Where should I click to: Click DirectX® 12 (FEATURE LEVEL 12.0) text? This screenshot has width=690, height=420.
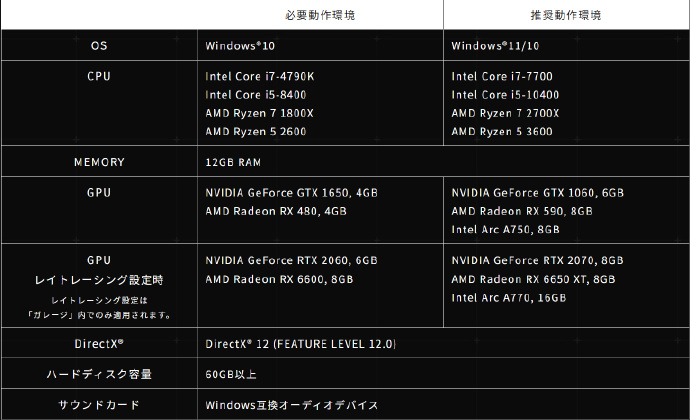pyautogui.click(x=300, y=344)
